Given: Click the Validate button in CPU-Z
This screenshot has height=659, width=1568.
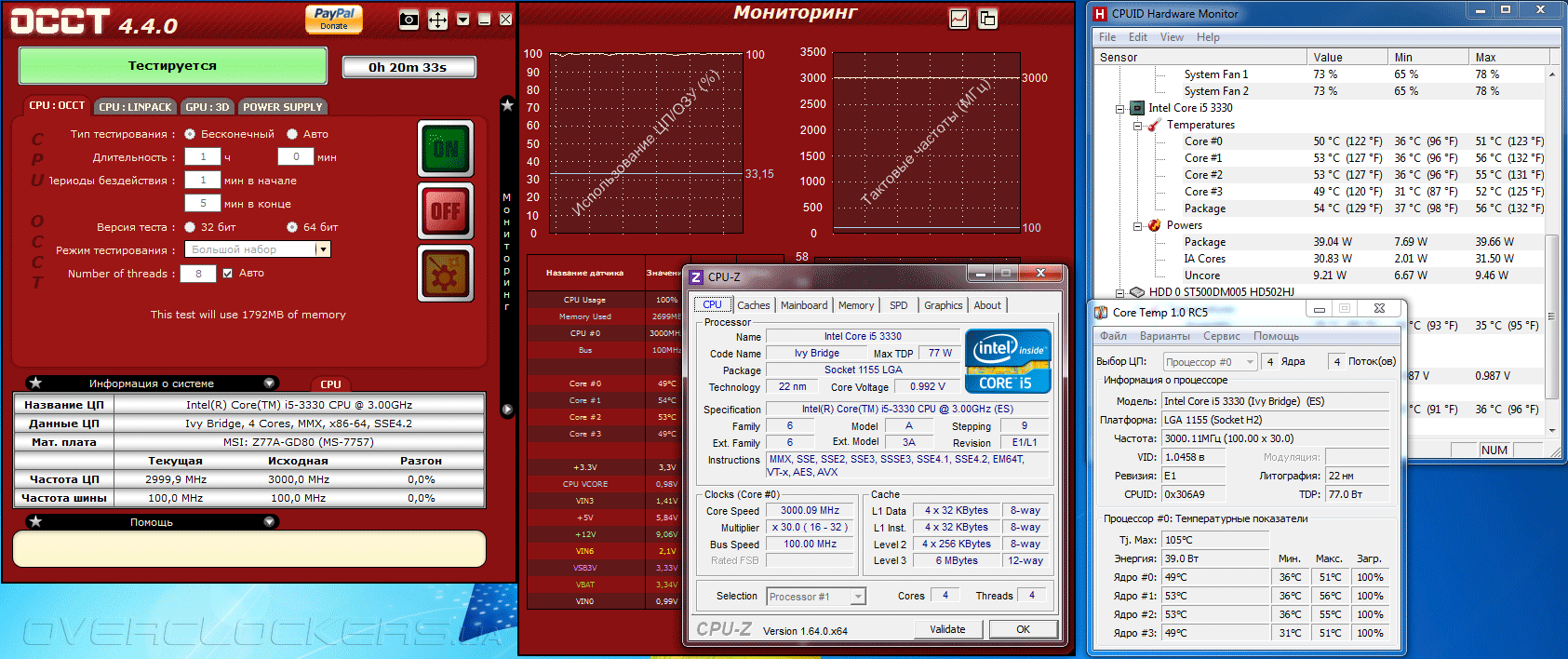Looking at the screenshot, I should (x=947, y=629).
